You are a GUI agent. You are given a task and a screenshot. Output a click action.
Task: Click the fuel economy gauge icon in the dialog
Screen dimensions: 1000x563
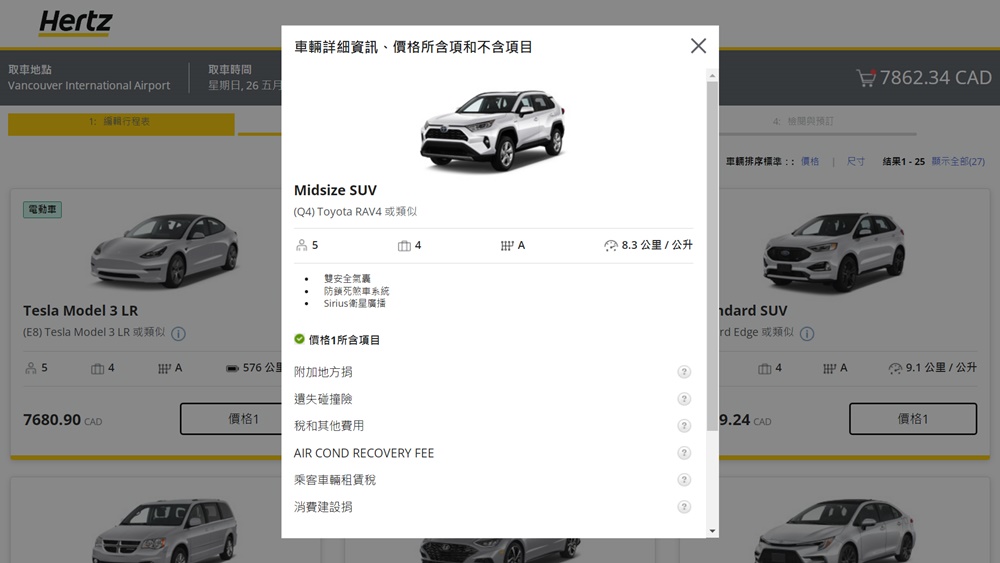[x=610, y=245]
